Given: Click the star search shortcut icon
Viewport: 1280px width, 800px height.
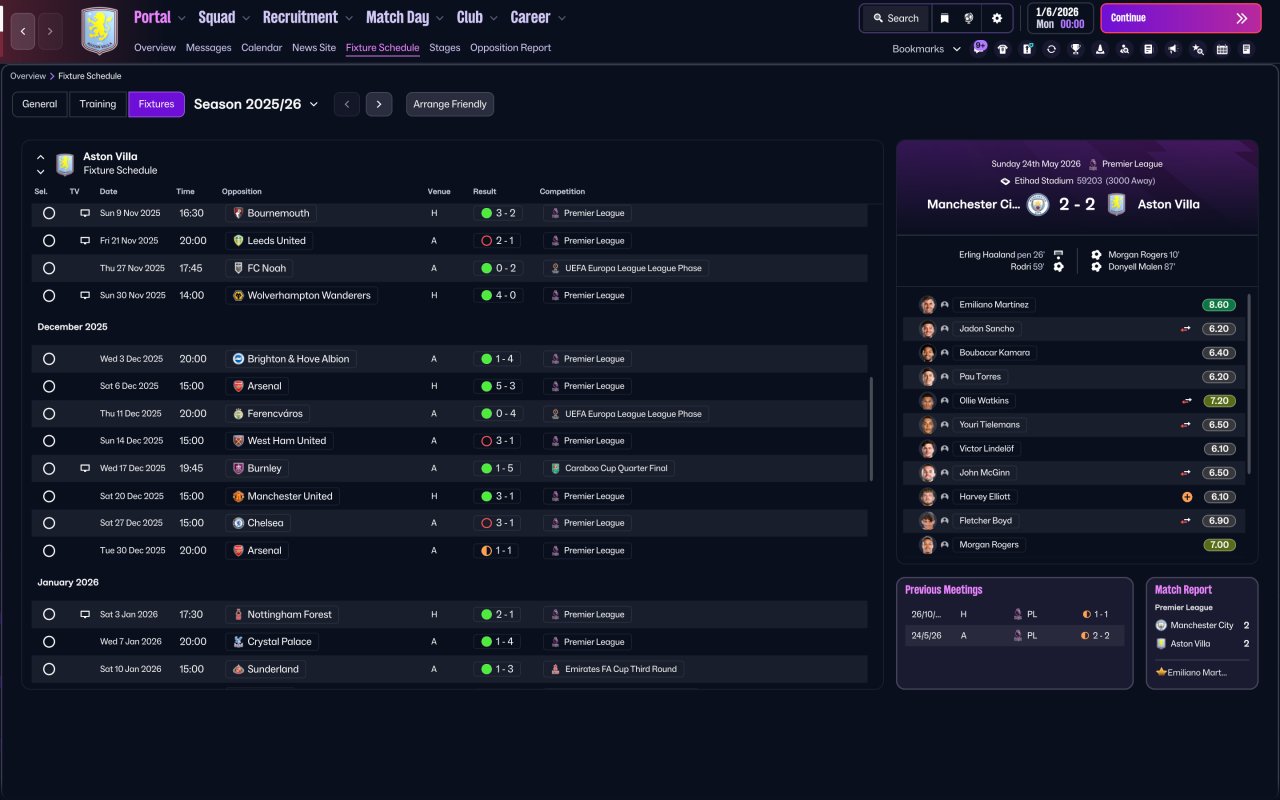Looking at the screenshot, I should [1197, 49].
